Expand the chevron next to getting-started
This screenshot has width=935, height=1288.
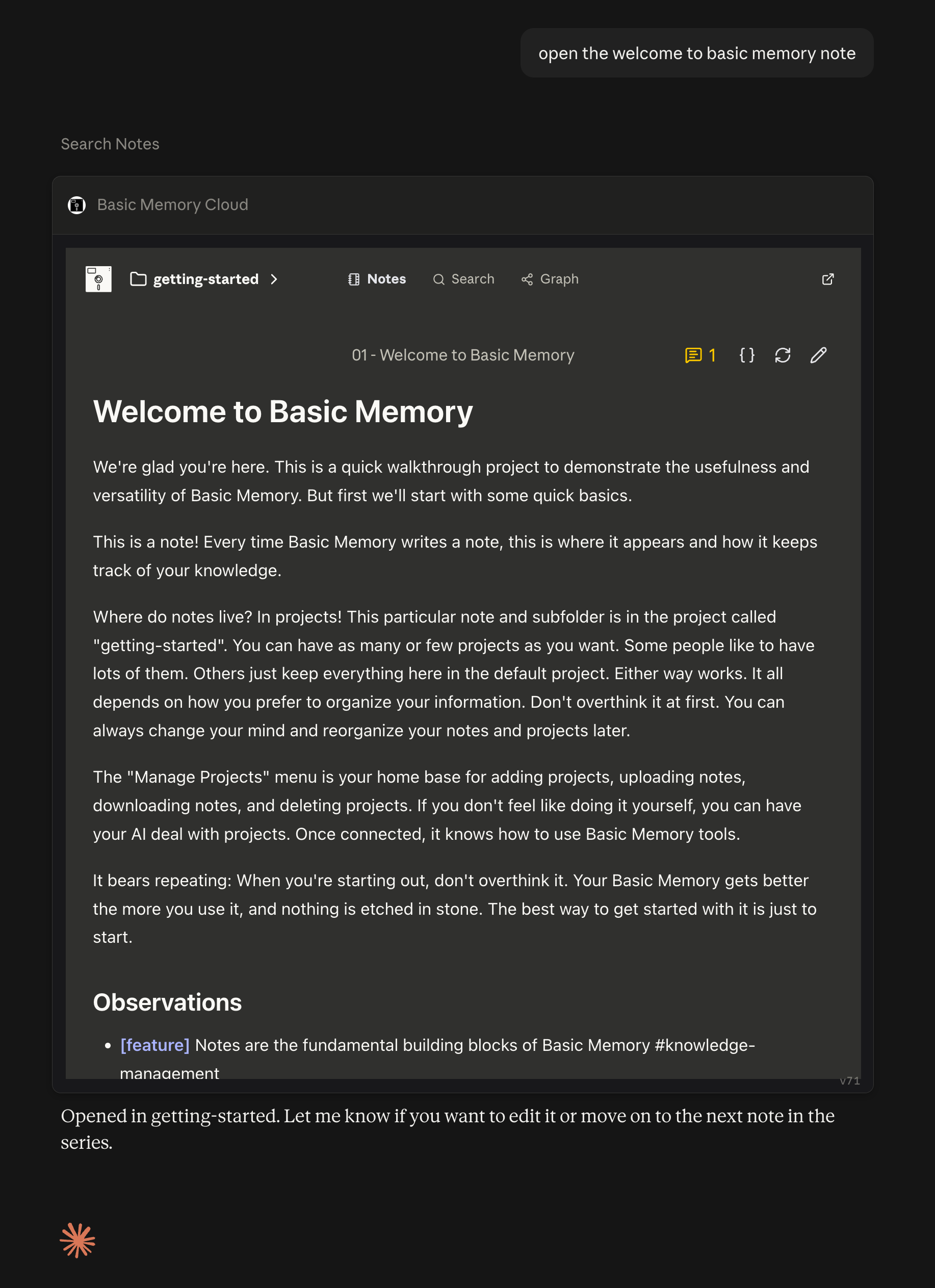pos(274,279)
